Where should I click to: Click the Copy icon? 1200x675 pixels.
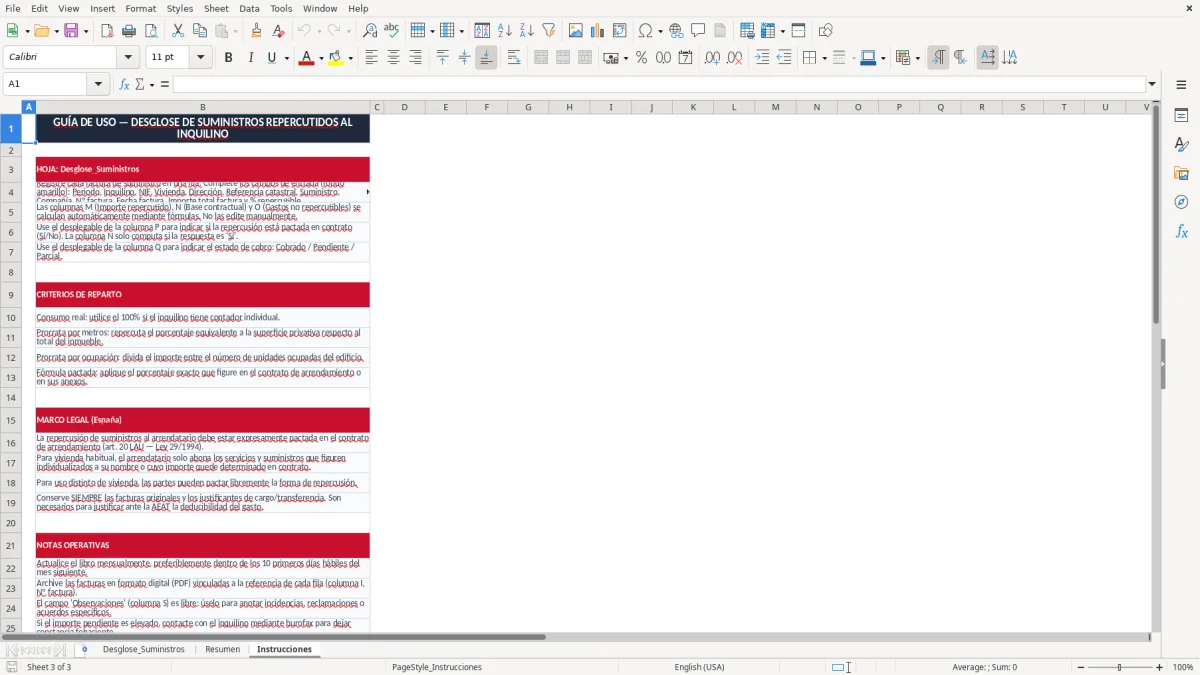[200, 31]
